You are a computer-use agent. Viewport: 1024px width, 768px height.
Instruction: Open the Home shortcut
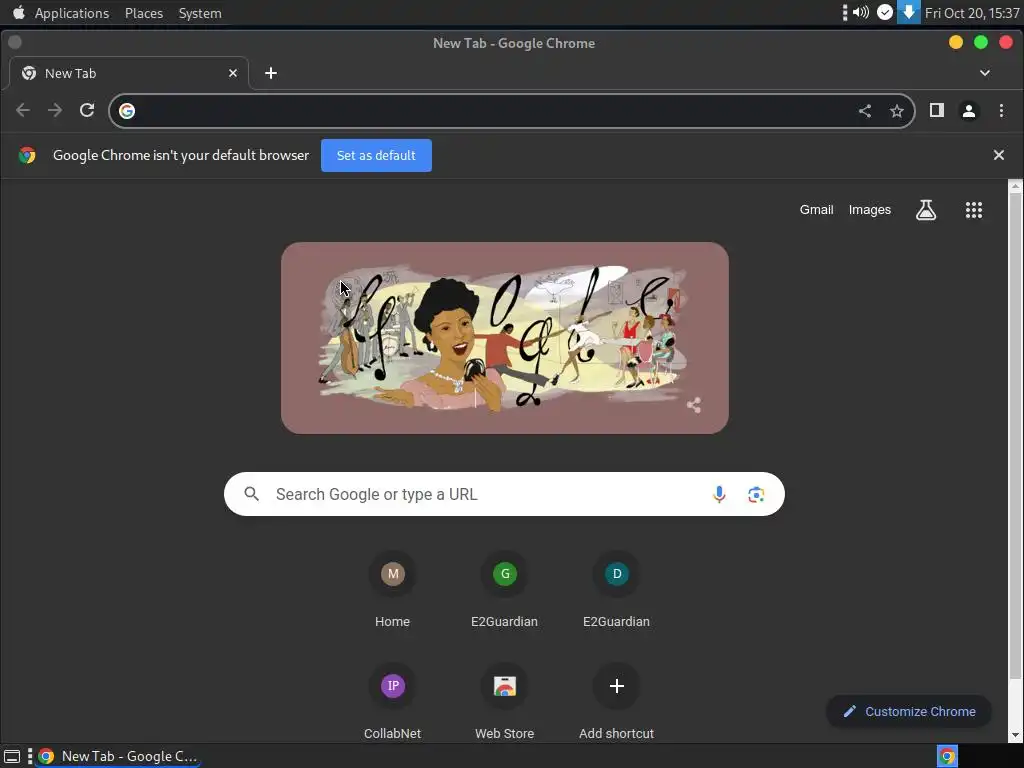[392, 590]
